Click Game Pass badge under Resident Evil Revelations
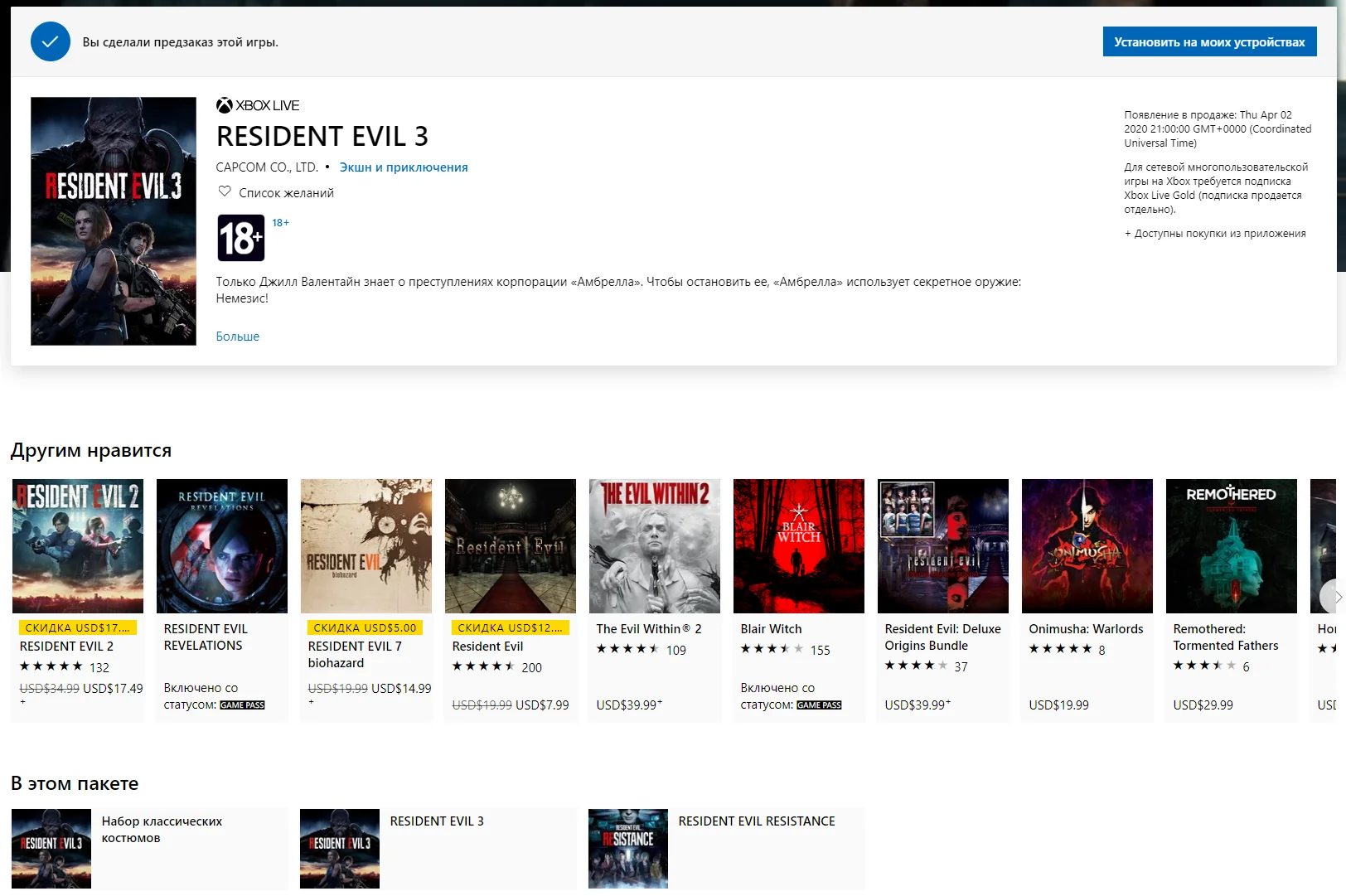The image size is (1346, 896). tap(242, 705)
